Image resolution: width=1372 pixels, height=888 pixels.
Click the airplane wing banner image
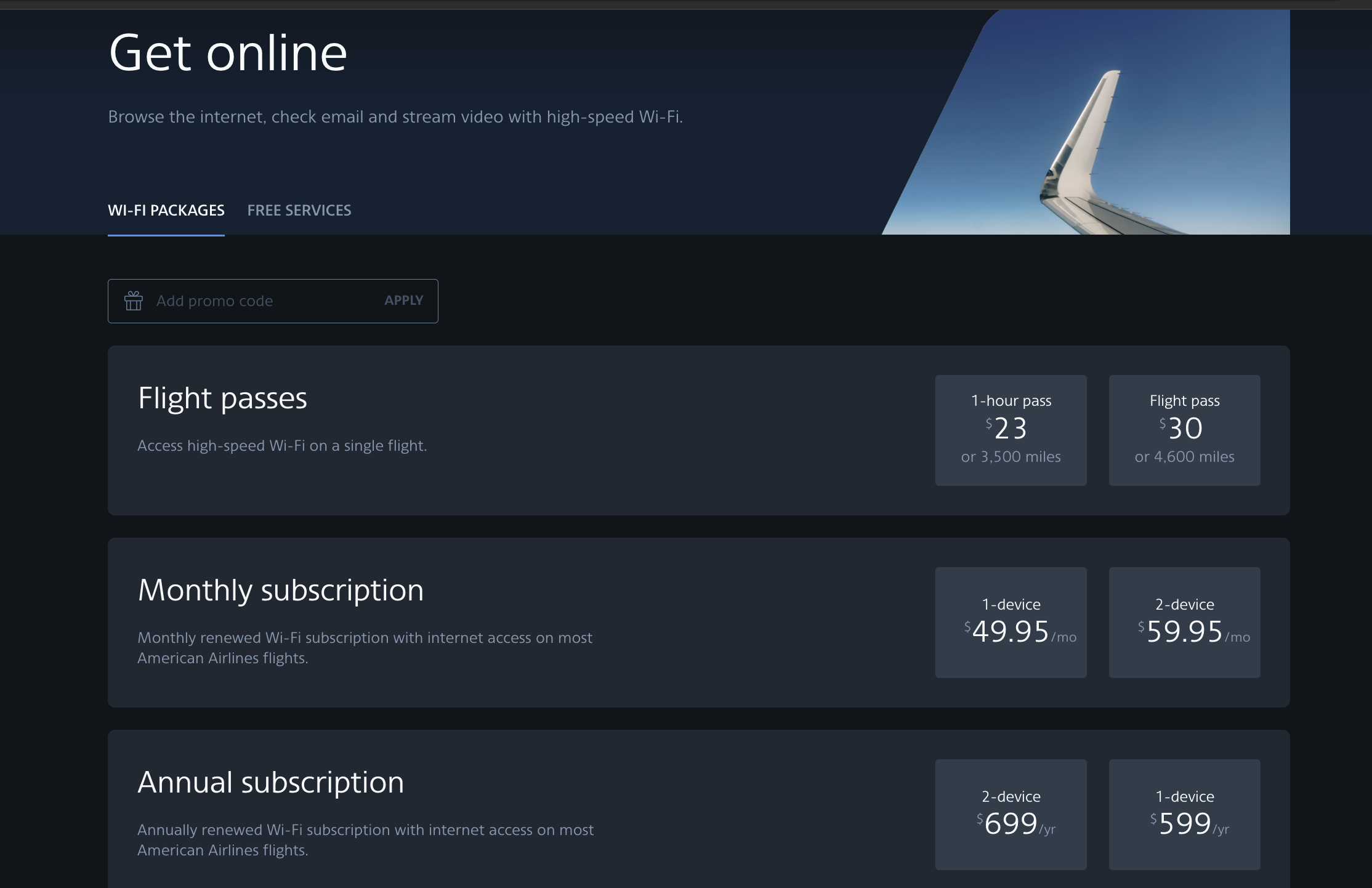point(1086,122)
